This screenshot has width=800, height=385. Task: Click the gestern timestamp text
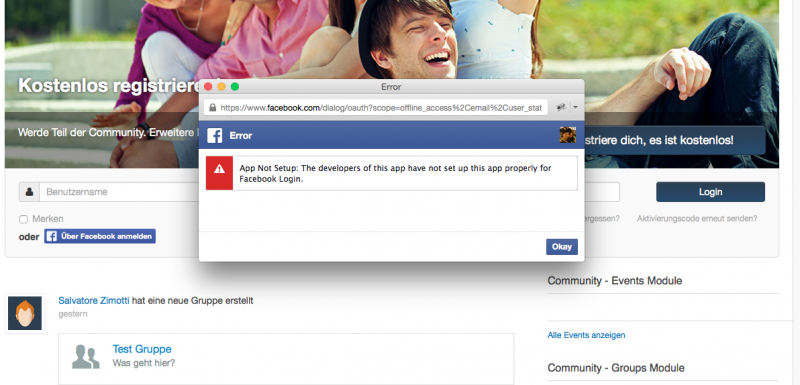coord(72,314)
